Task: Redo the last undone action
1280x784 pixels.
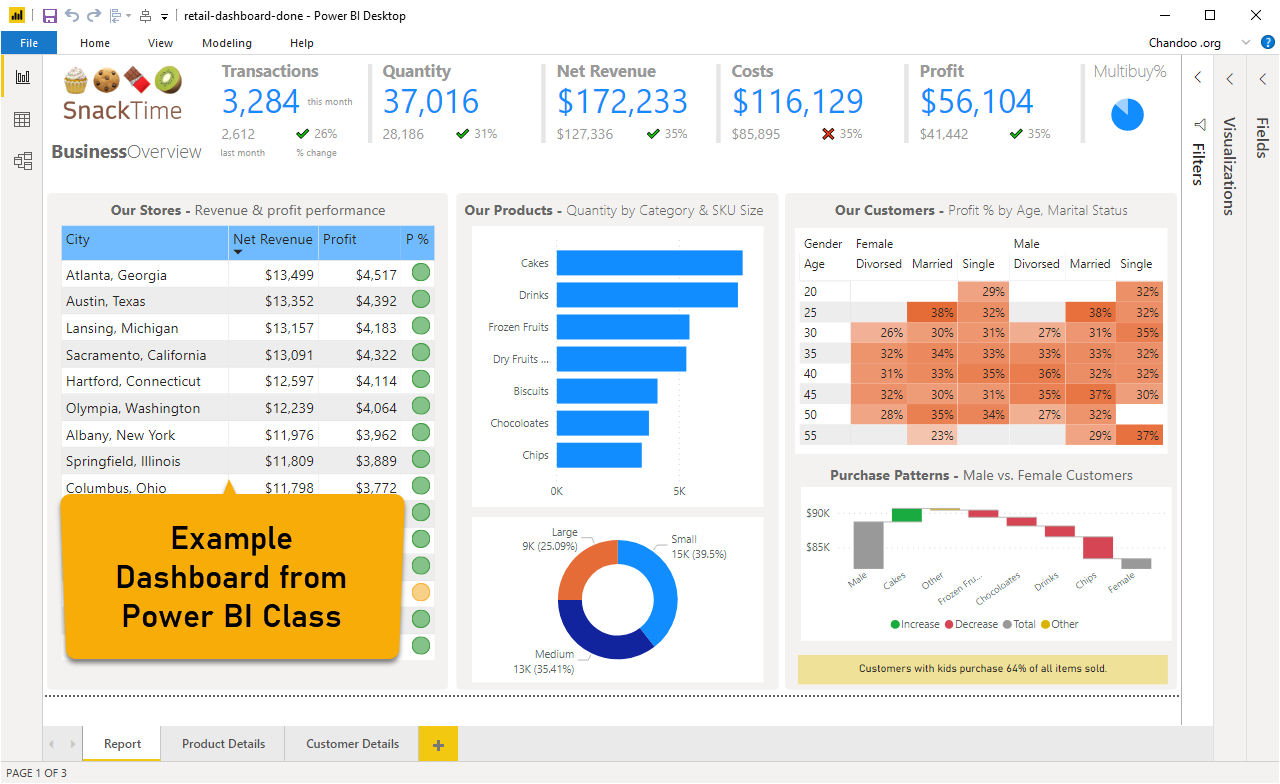Action: (x=94, y=16)
